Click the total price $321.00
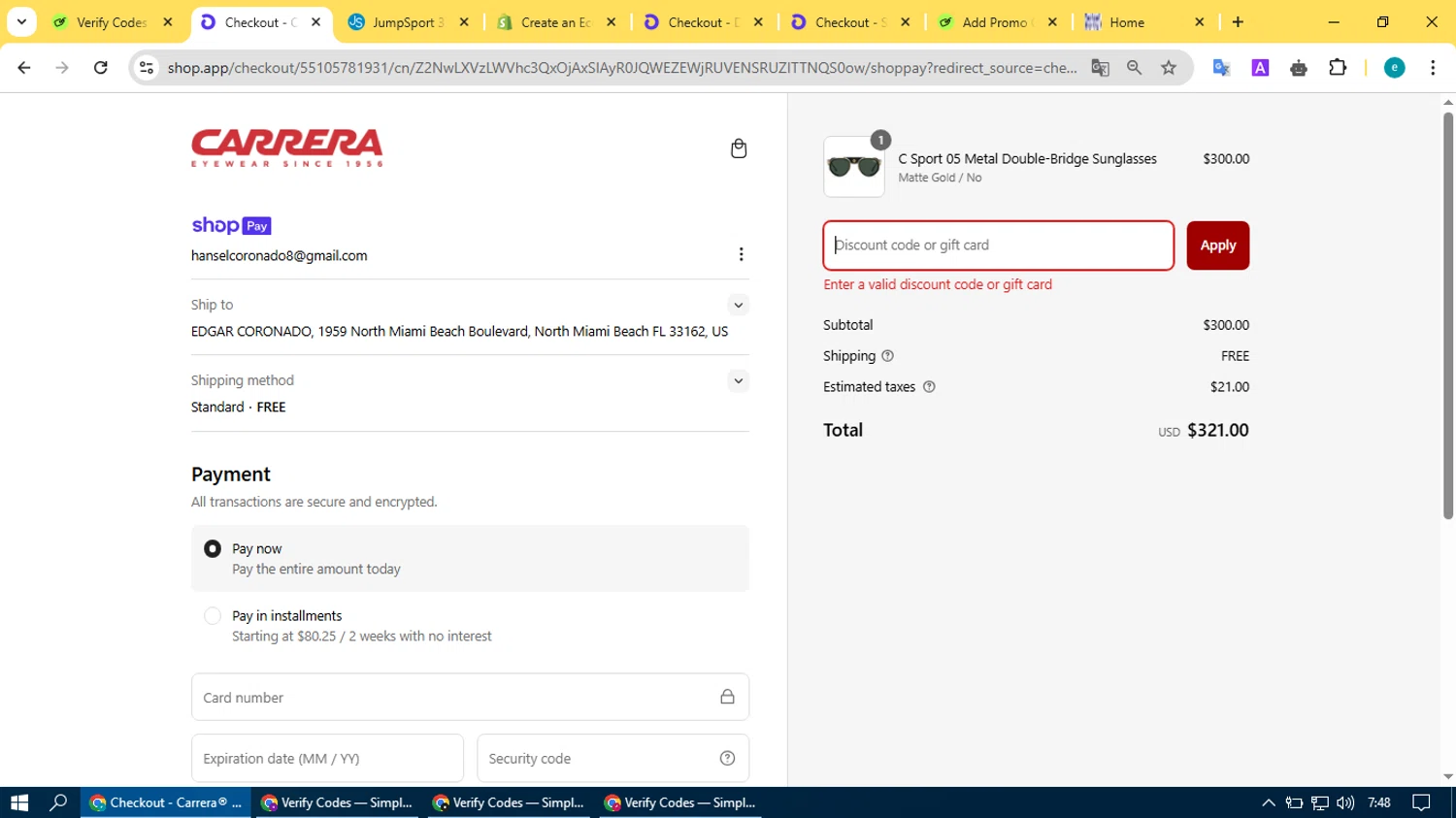Image resolution: width=1456 pixels, height=818 pixels. [x=1218, y=430]
